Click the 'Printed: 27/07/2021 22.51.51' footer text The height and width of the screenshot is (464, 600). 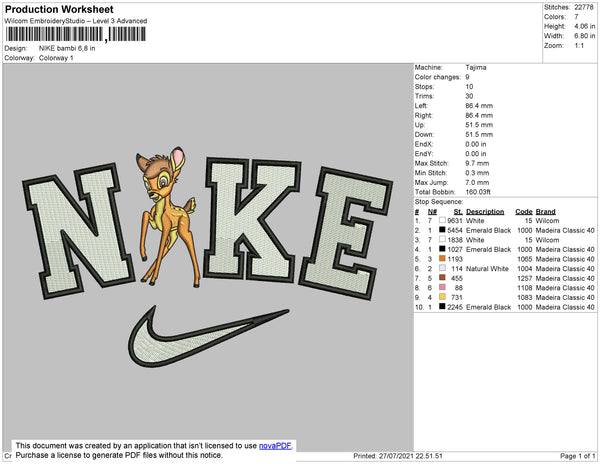398,456
